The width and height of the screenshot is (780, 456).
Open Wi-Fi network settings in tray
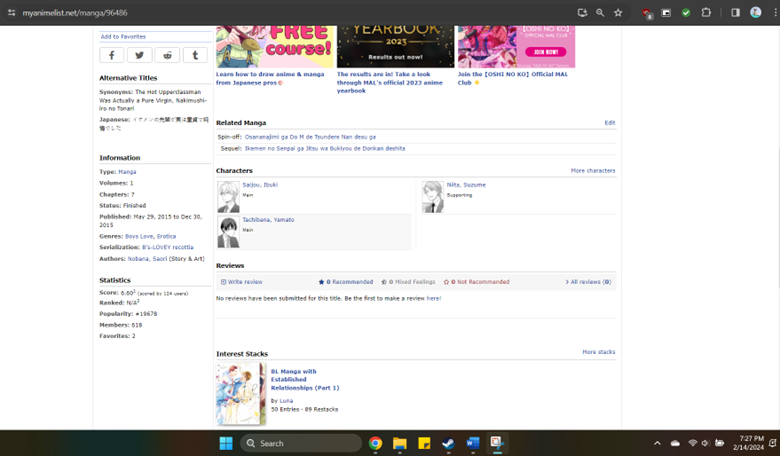(692, 443)
